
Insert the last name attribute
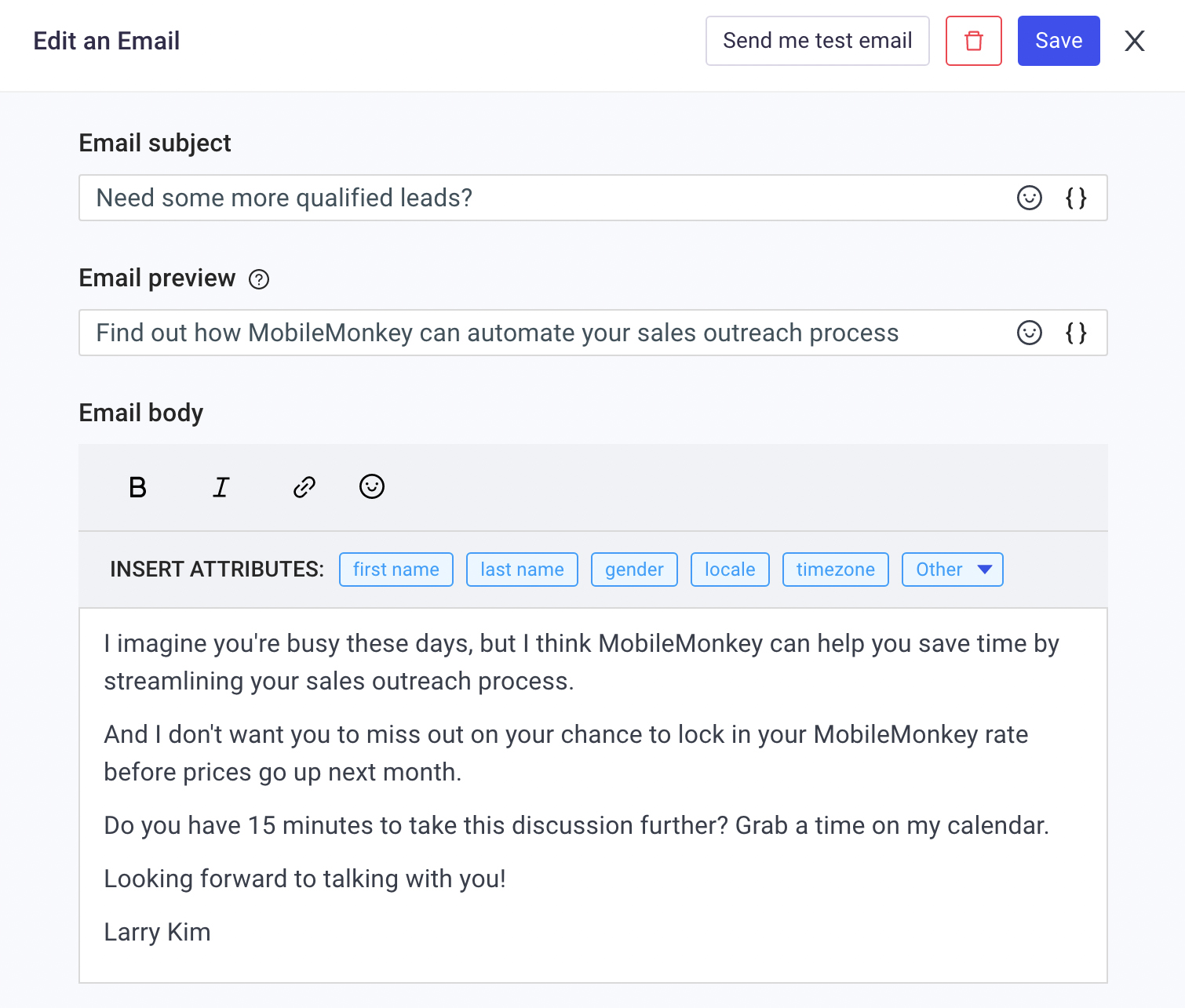(x=522, y=570)
